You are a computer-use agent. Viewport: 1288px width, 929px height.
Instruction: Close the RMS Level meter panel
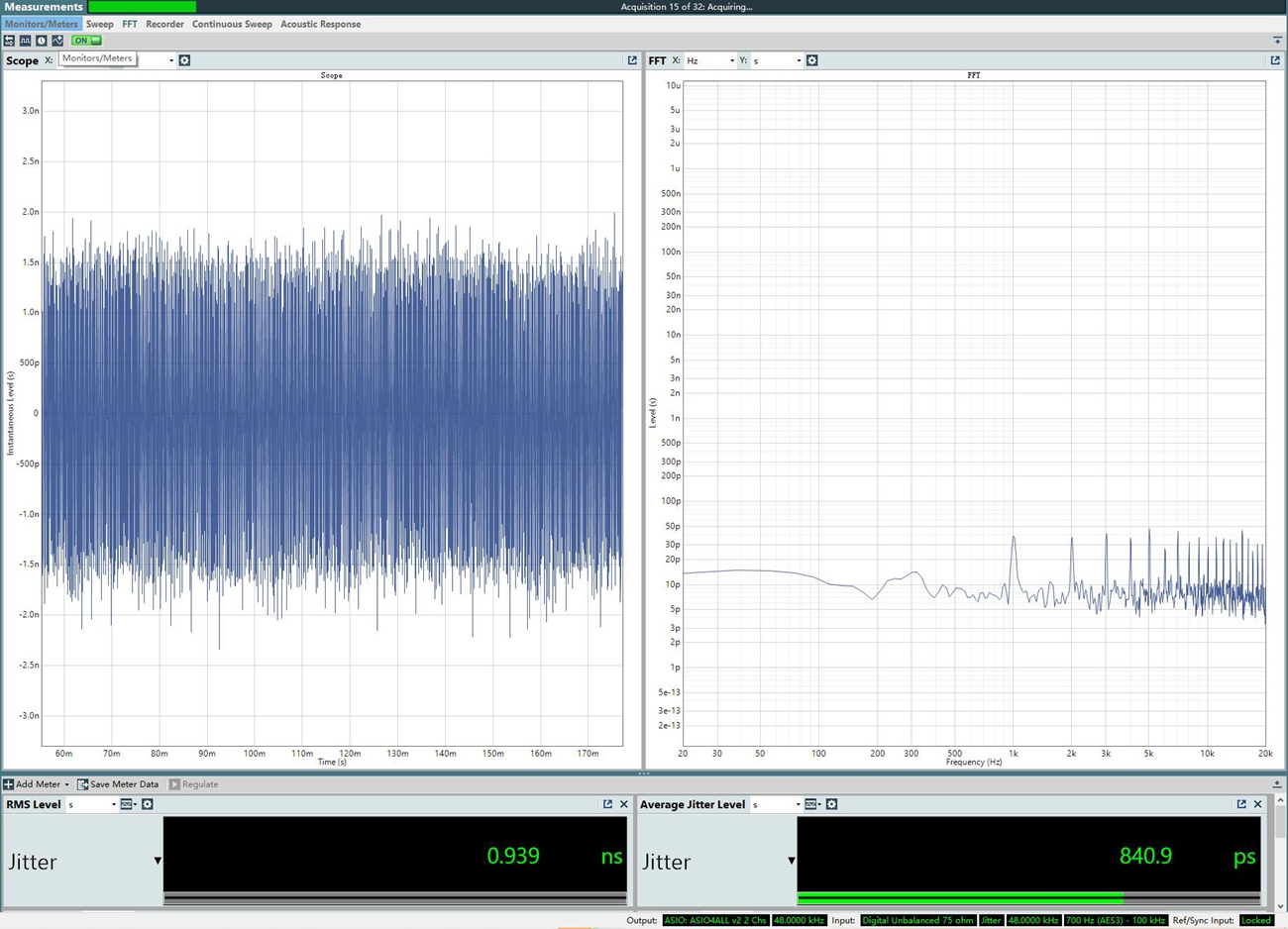(x=623, y=804)
